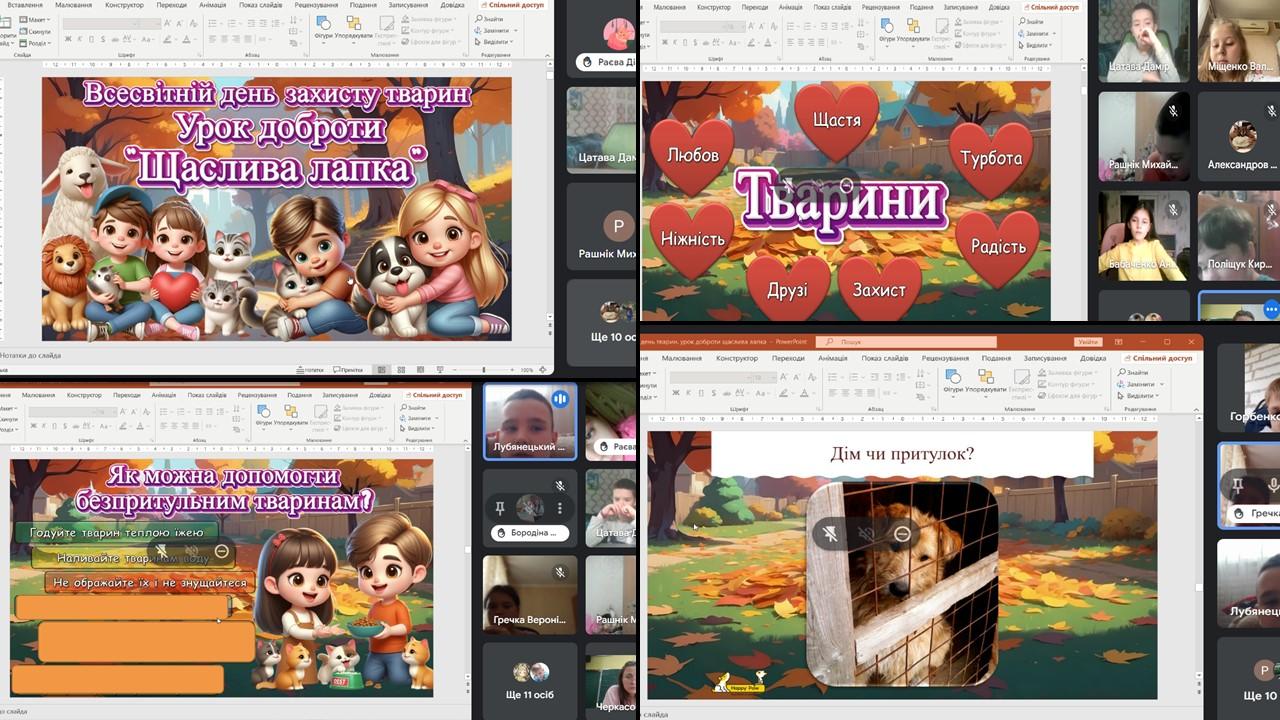Click Пошук search box in 'Дім чи притулок?' title bar
Viewport: 1280px width, 720px height.
[906, 342]
